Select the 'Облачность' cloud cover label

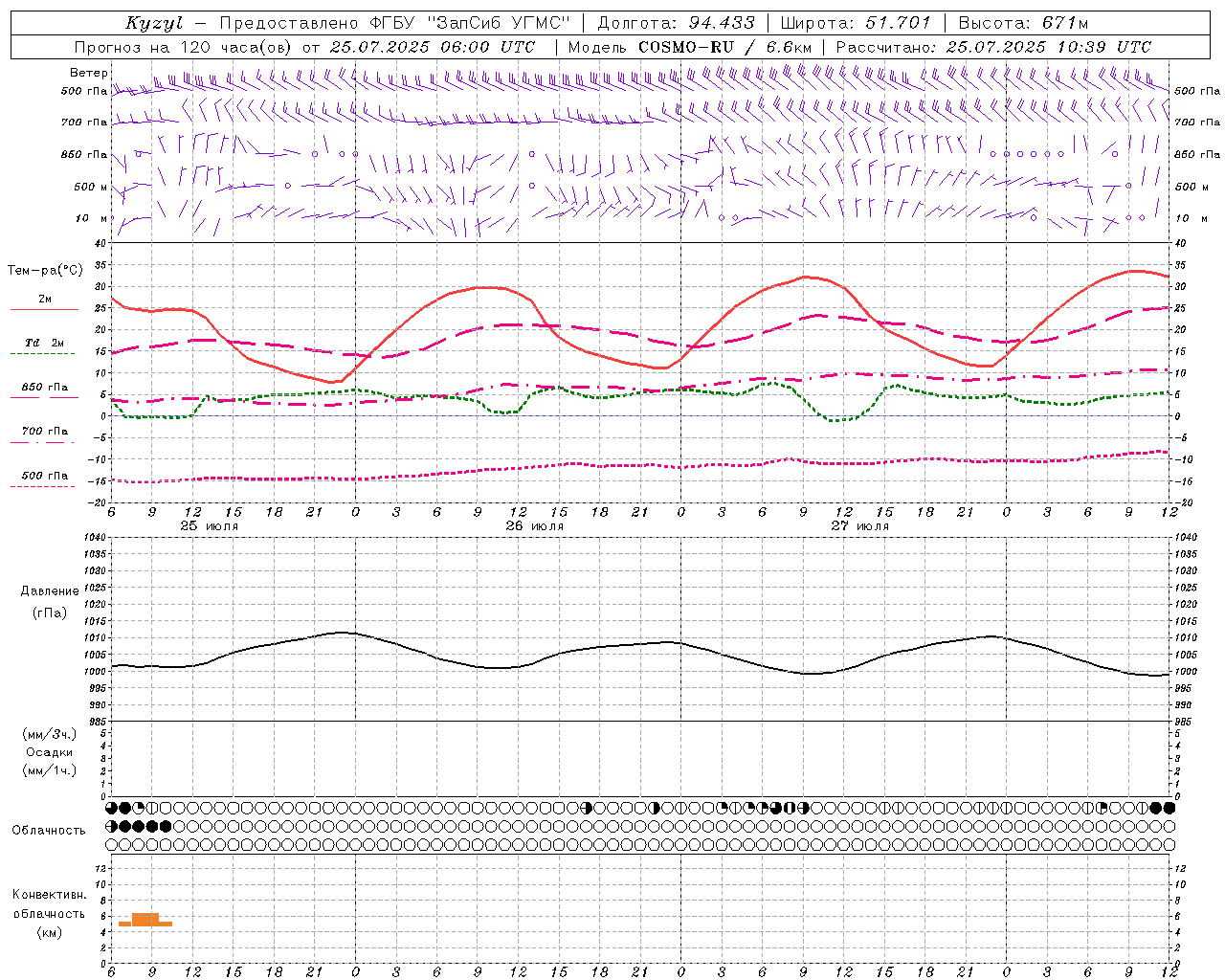tap(49, 831)
